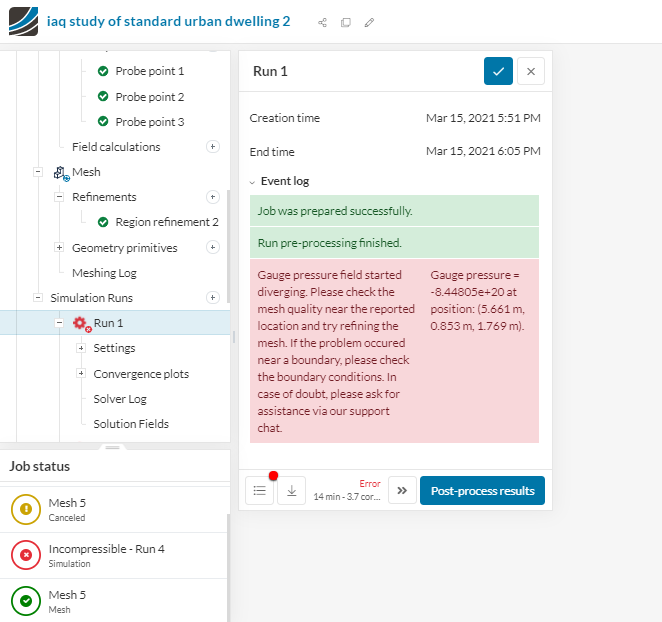Select Solution Fields in the tree
662x622 pixels.
[131, 424]
